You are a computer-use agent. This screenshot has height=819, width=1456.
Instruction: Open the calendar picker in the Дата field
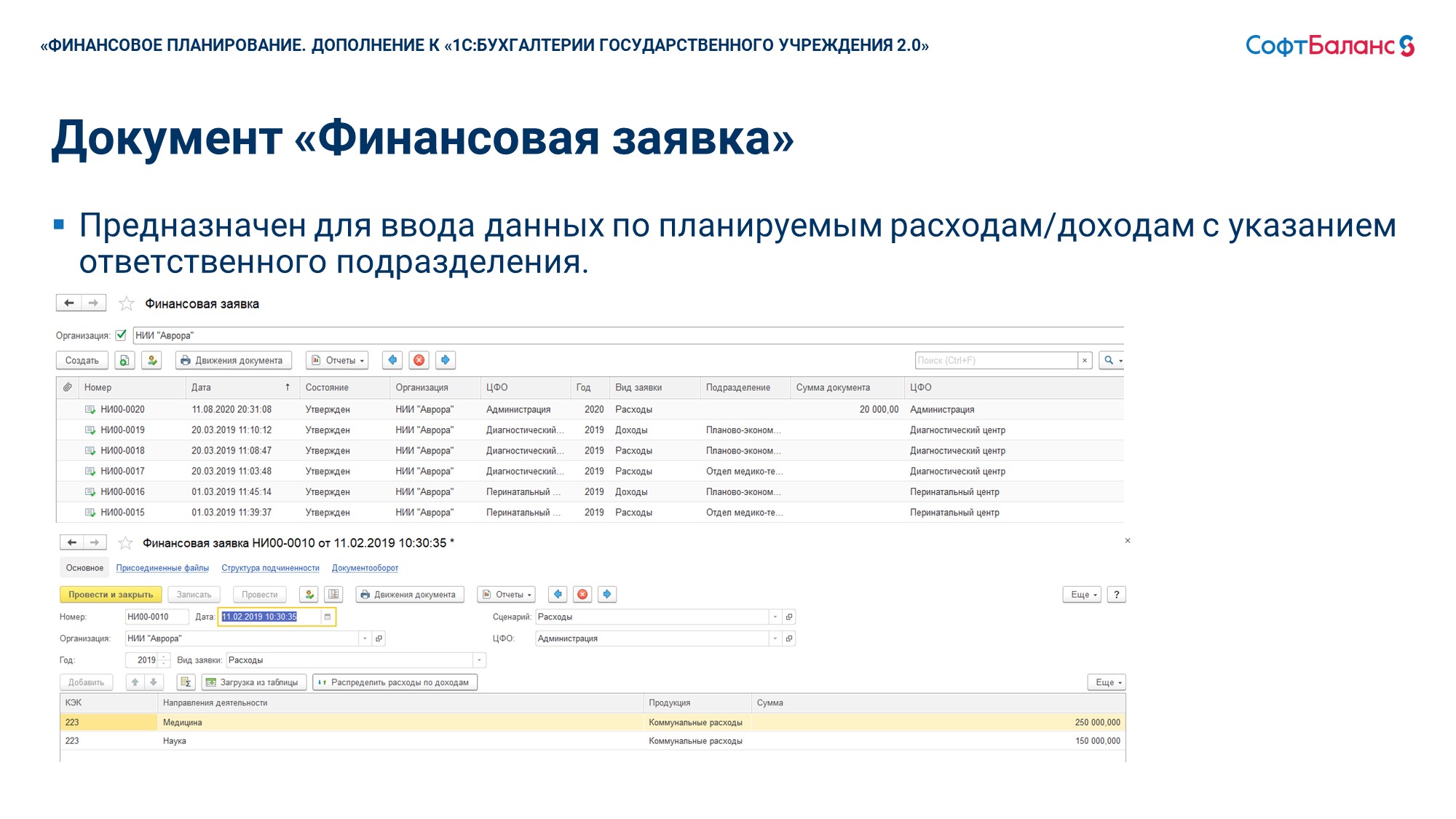328,617
